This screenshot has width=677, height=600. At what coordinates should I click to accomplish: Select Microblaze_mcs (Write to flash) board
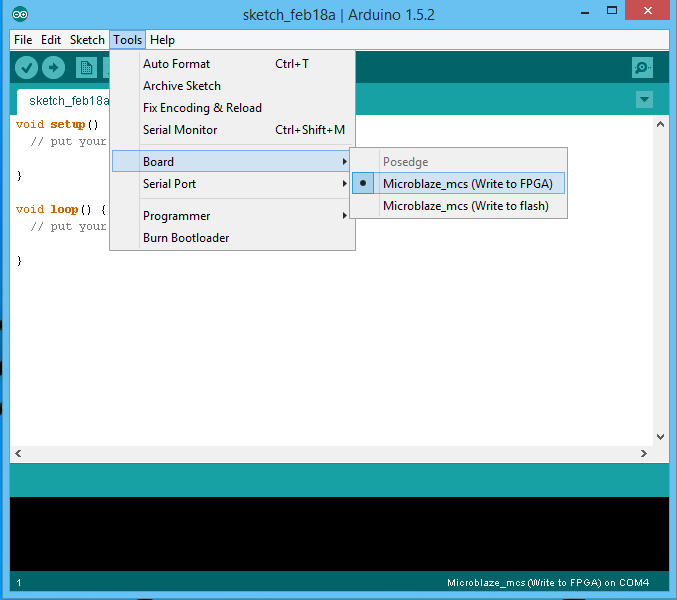(x=465, y=206)
